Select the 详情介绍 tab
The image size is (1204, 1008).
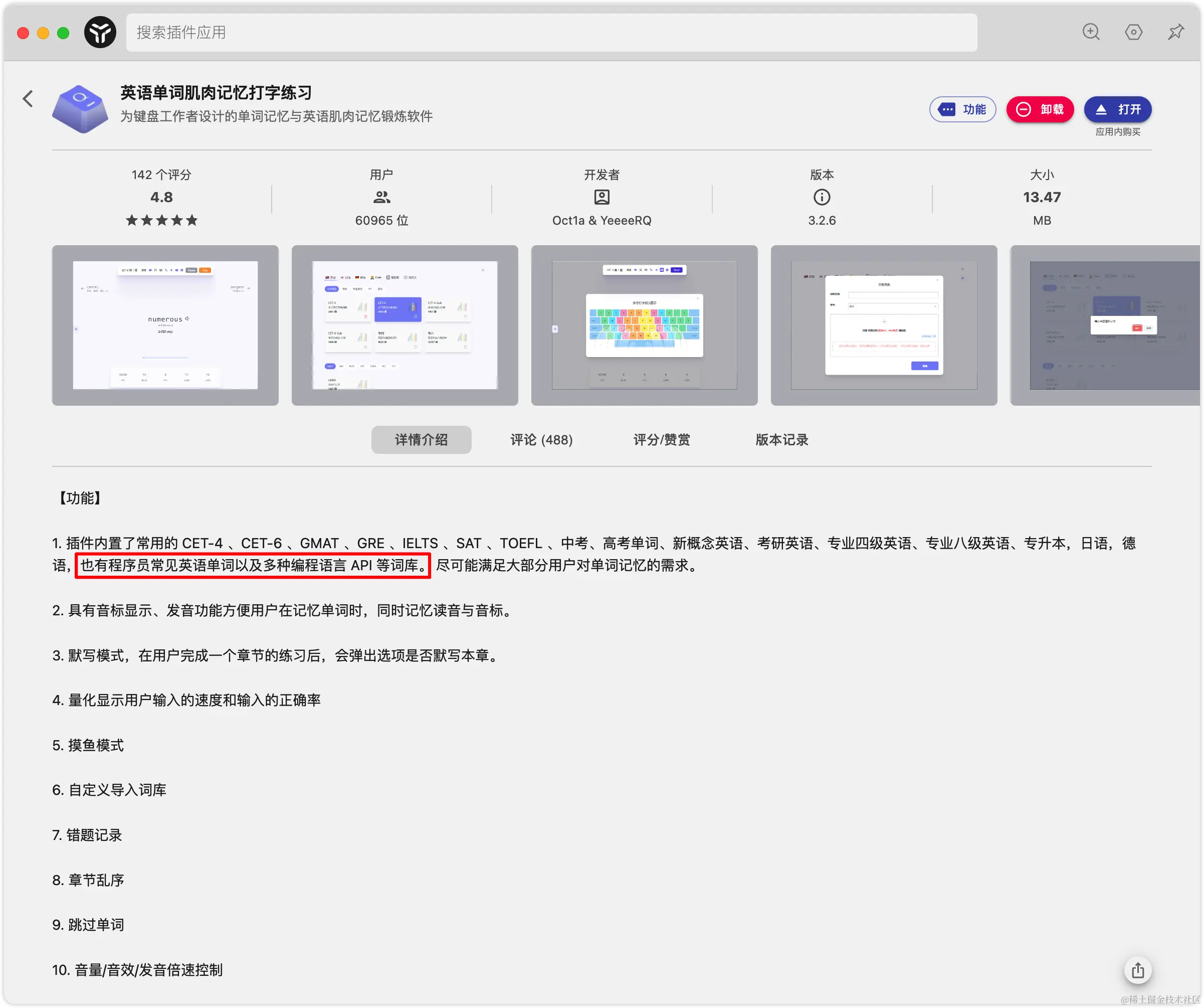(422, 439)
